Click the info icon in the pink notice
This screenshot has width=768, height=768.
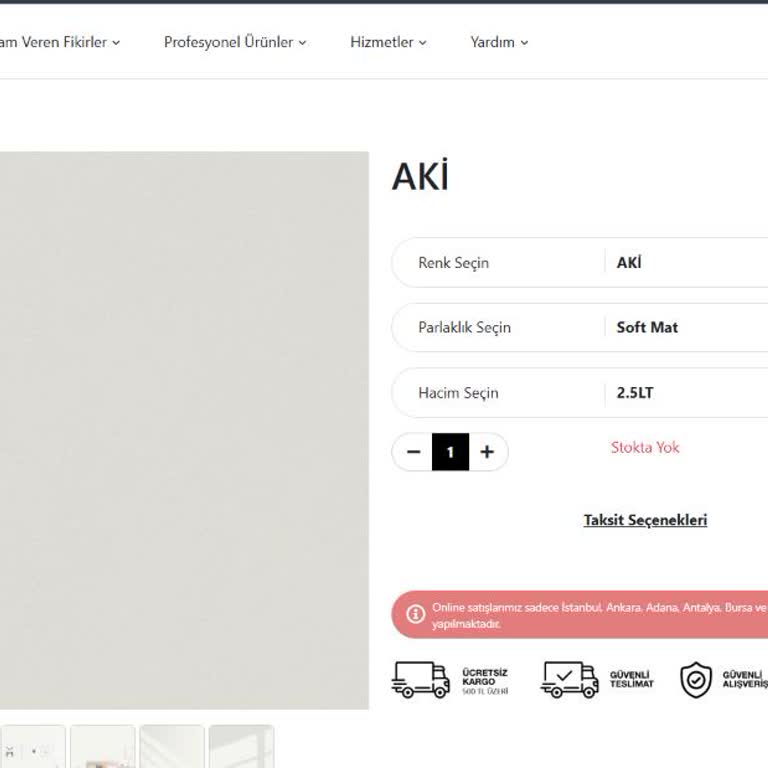[415, 614]
